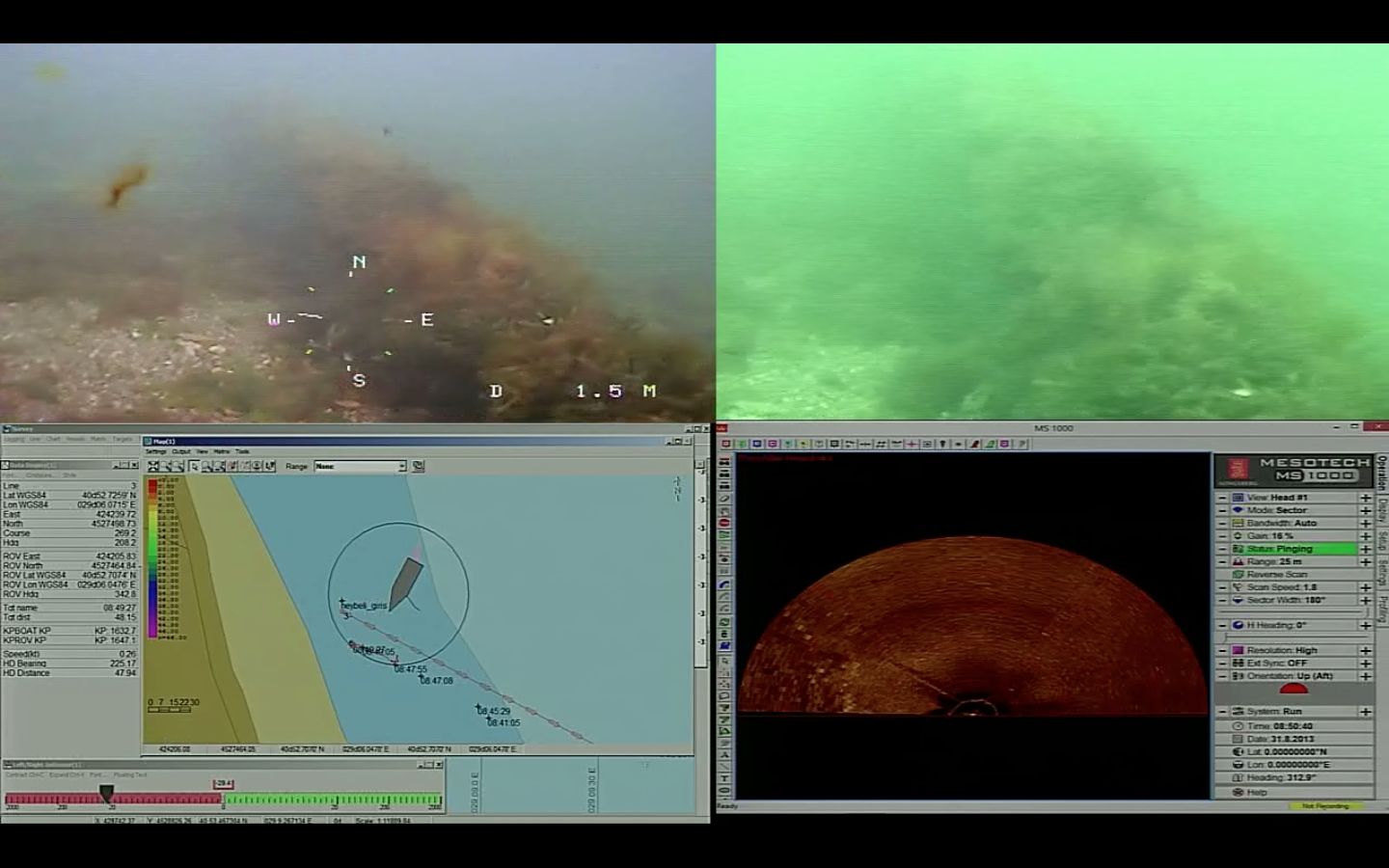Click the red crosshair icon in MS 1000 toolbar

912,445
